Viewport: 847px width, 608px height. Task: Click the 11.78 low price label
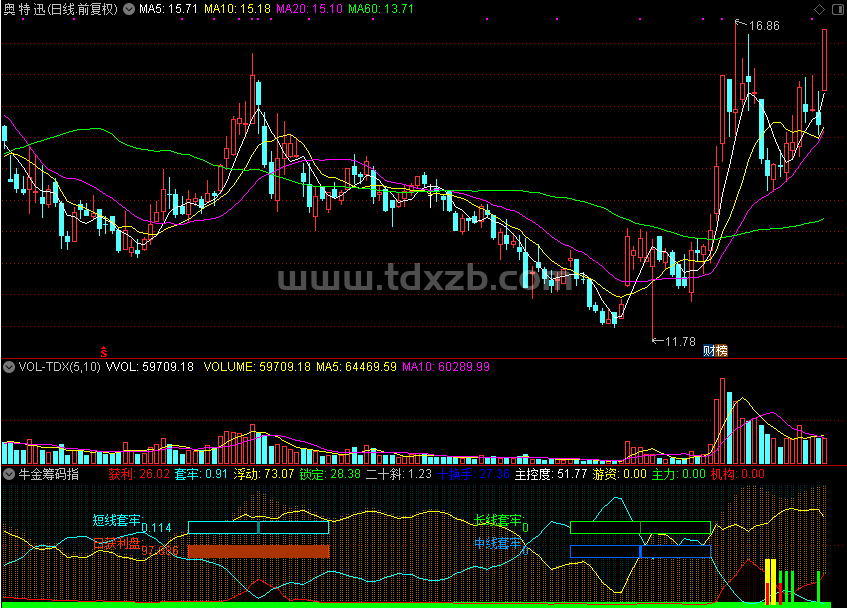(x=680, y=342)
